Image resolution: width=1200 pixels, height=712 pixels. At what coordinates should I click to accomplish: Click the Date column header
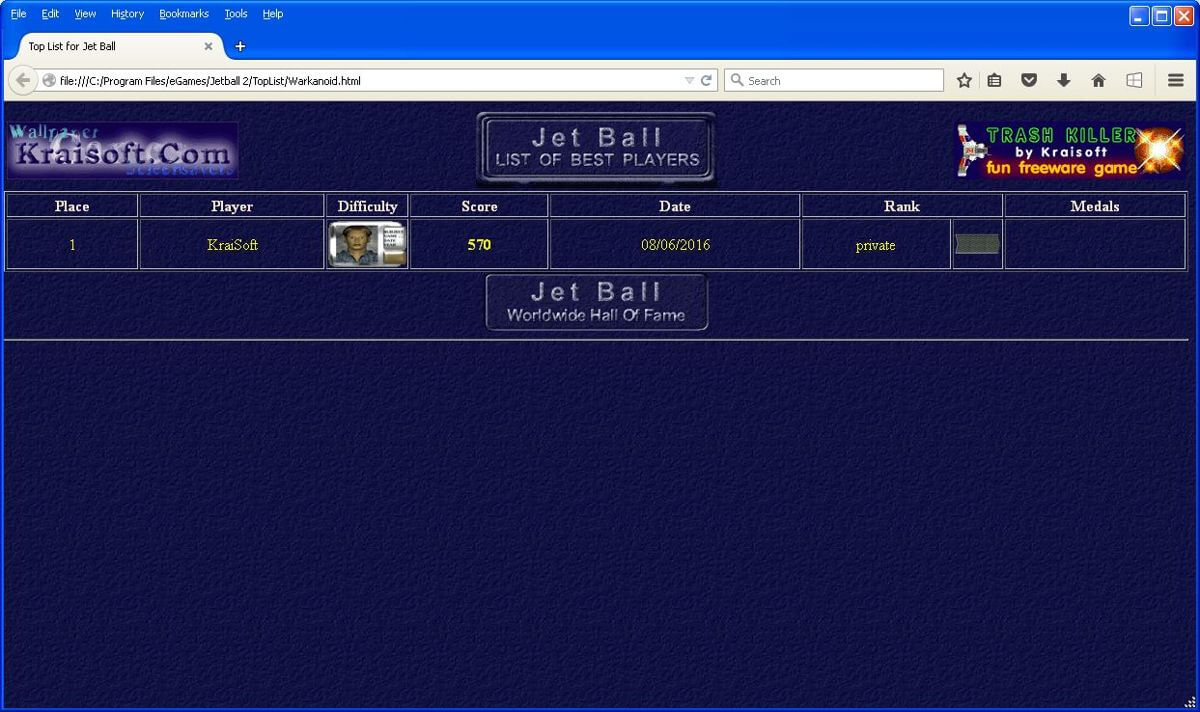[675, 206]
